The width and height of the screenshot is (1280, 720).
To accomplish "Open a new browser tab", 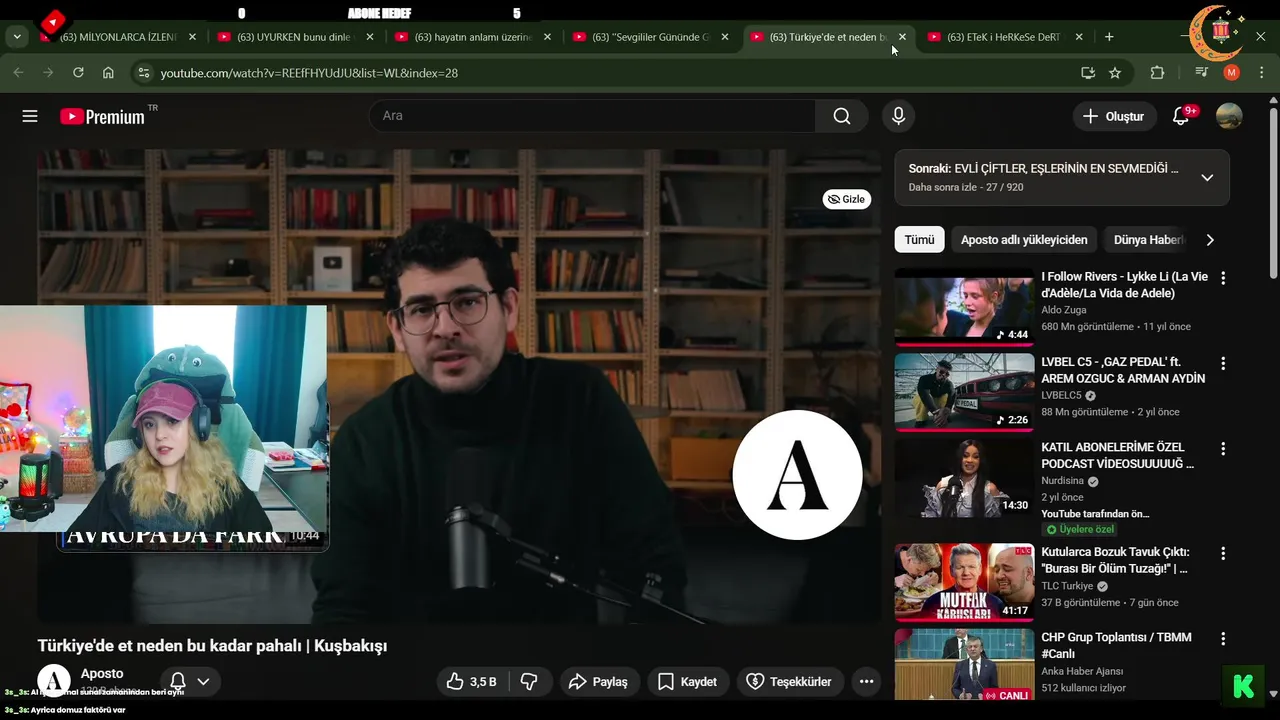I will point(1109,37).
